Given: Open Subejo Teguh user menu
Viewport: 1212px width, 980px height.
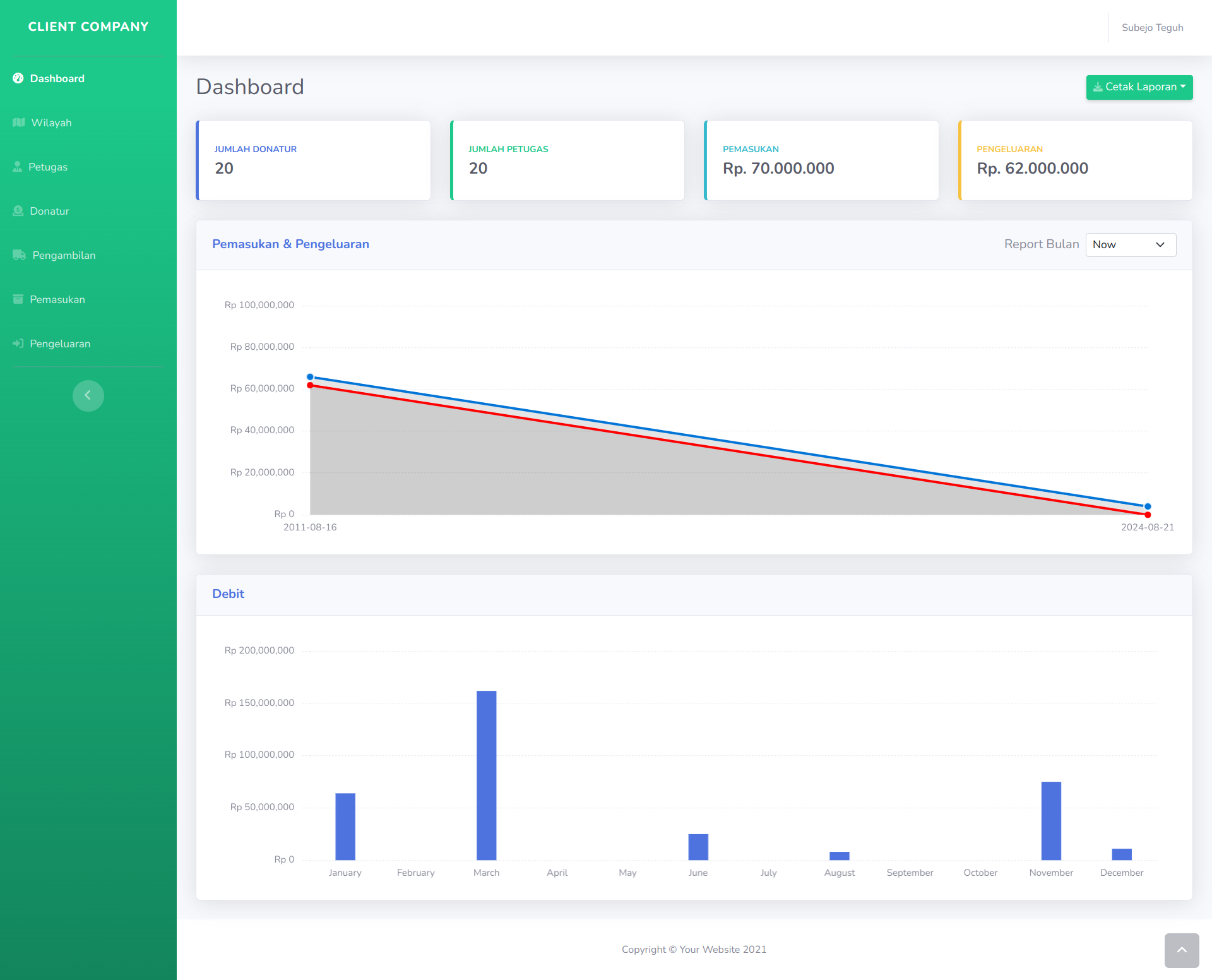Looking at the screenshot, I should (1152, 28).
